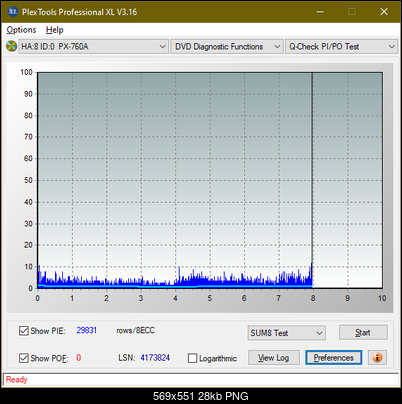Screen dimensions: 402x404
Task: Minimize the PlexTools window
Action: pos(320,12)
